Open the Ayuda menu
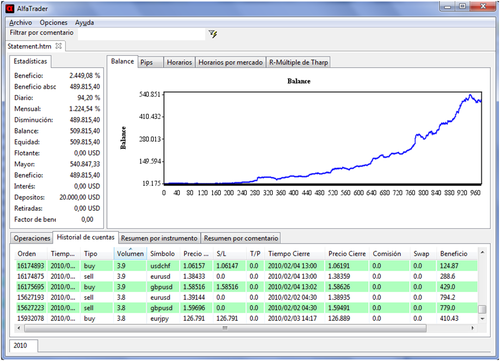The height and width of the screenshot is (361, 500). click(84, 23)
